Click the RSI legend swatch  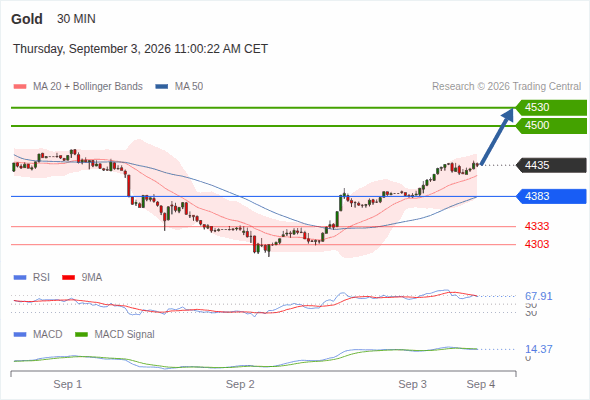[x=20, y=278]
